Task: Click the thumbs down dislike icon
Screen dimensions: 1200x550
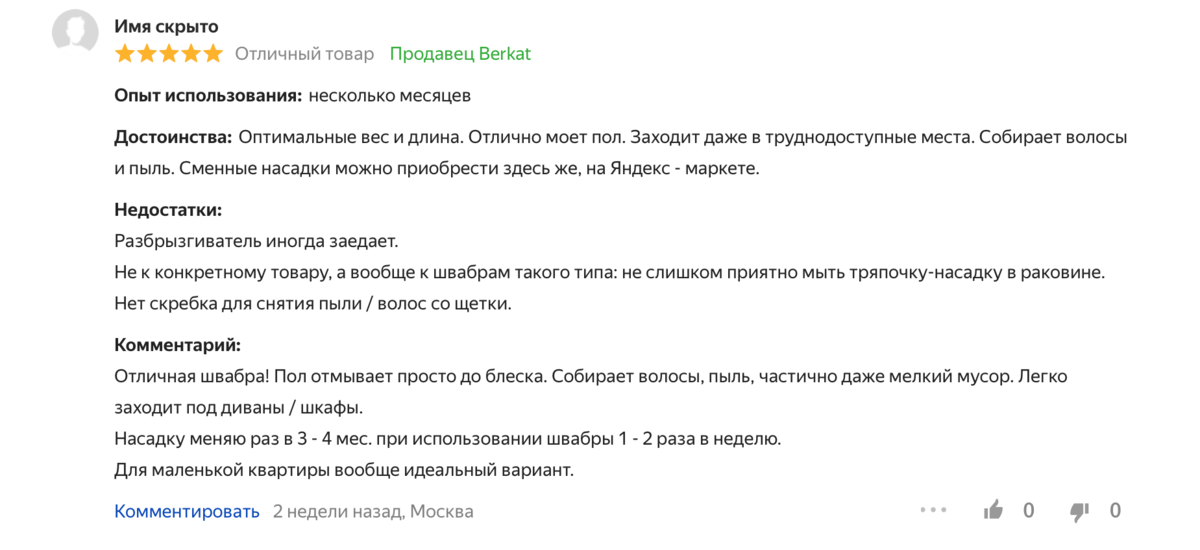Action: (x=1079, y=512)
